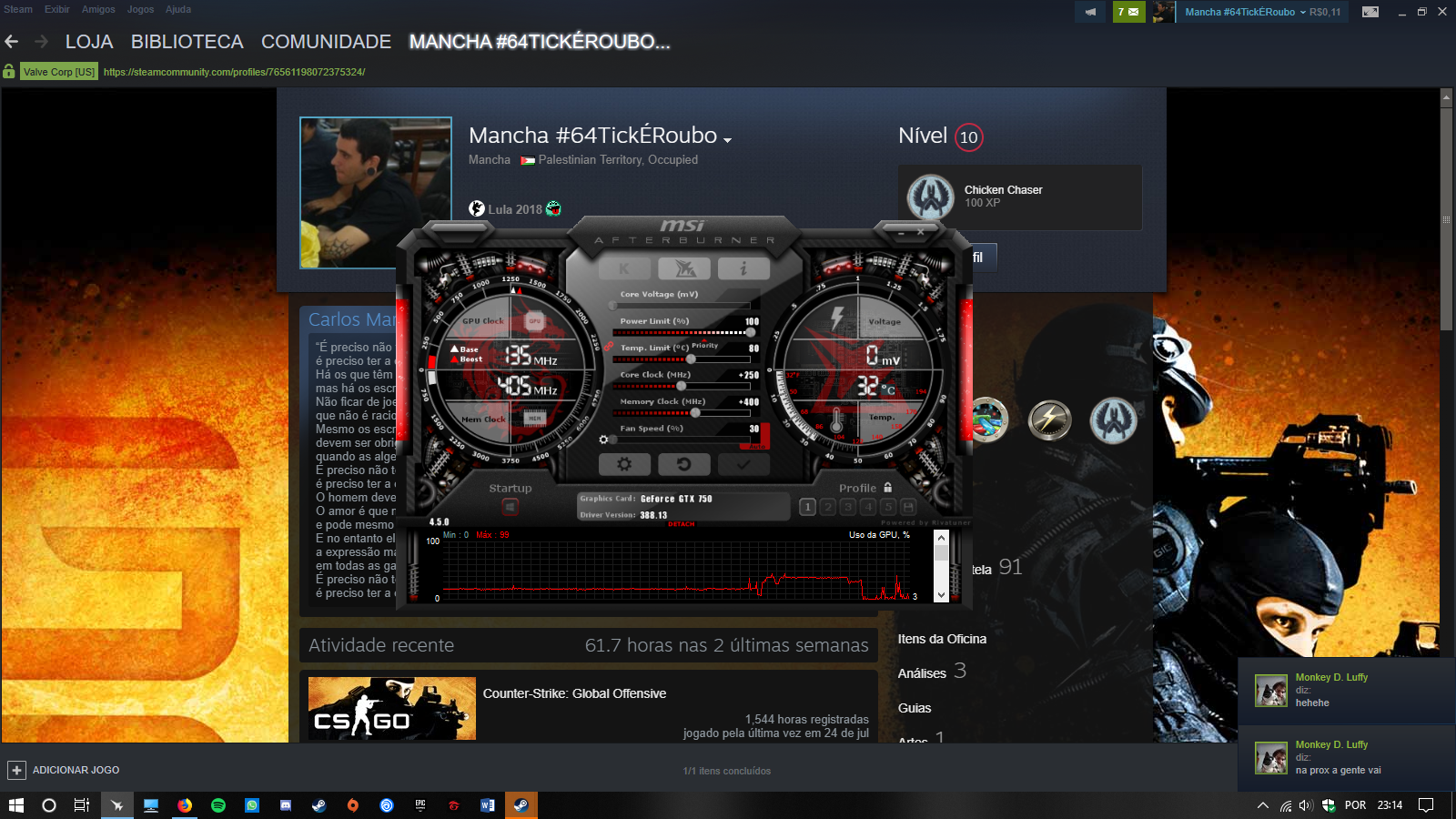Adjust the Memory Clock slider handle
Image resolution: width=1456 pixels, height=819 pixels.
pyautogui.click(x=695, y=412)
